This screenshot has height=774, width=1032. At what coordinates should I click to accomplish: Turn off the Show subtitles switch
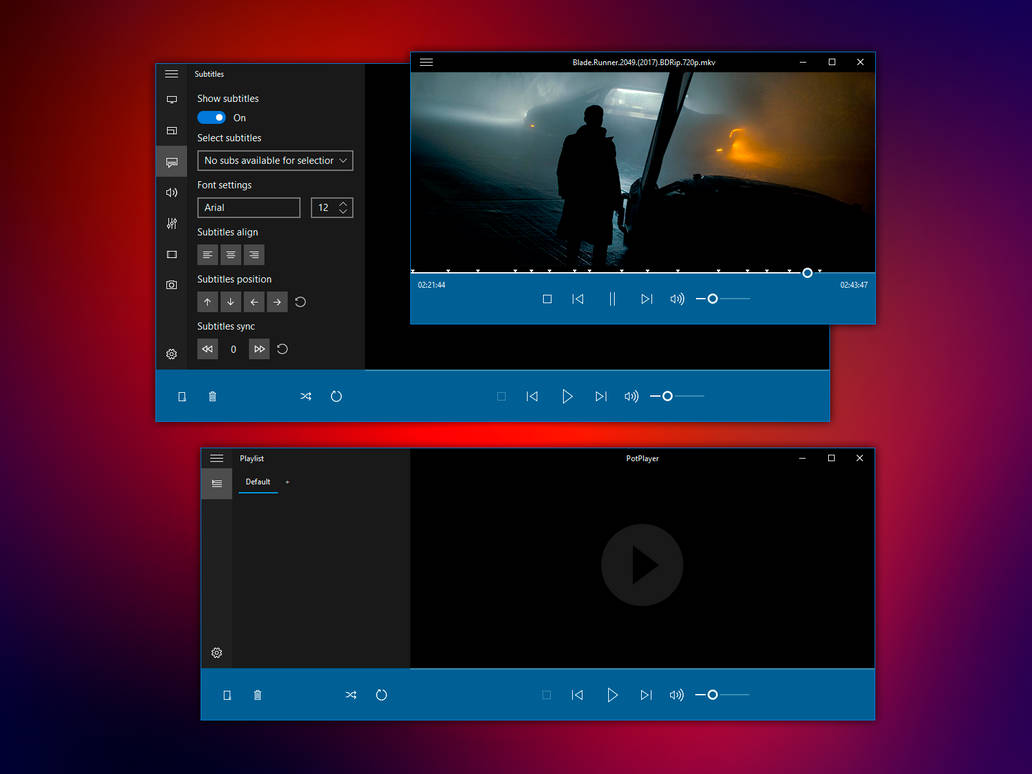[x=211, y=118]
